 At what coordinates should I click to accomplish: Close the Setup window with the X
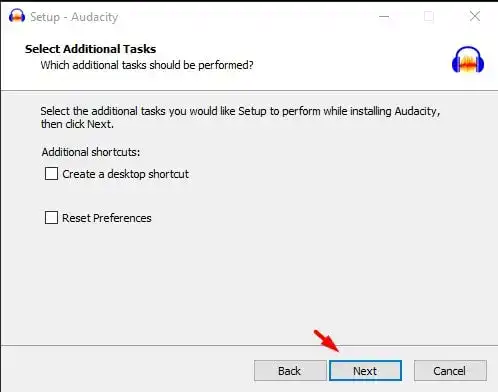click(x=475, y=16)
